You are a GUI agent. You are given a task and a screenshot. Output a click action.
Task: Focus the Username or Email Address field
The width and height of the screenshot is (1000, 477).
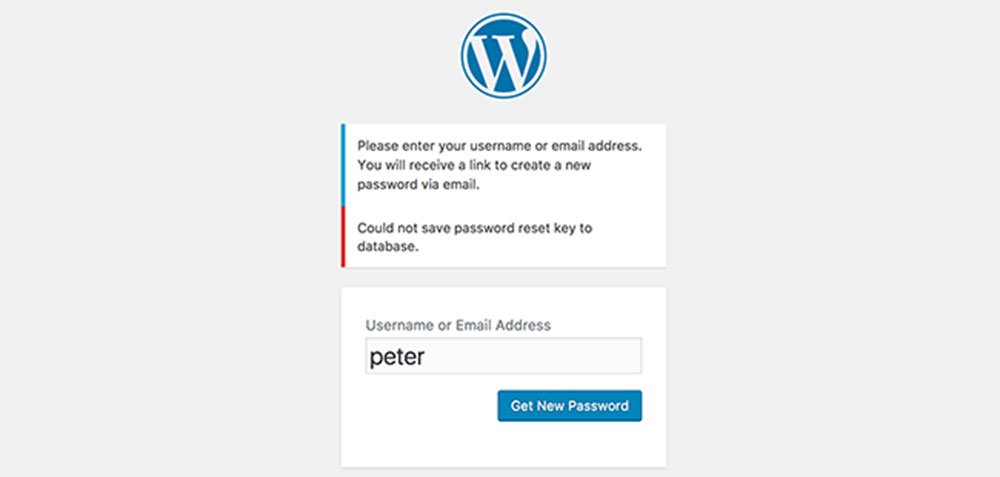pos(503,356)
